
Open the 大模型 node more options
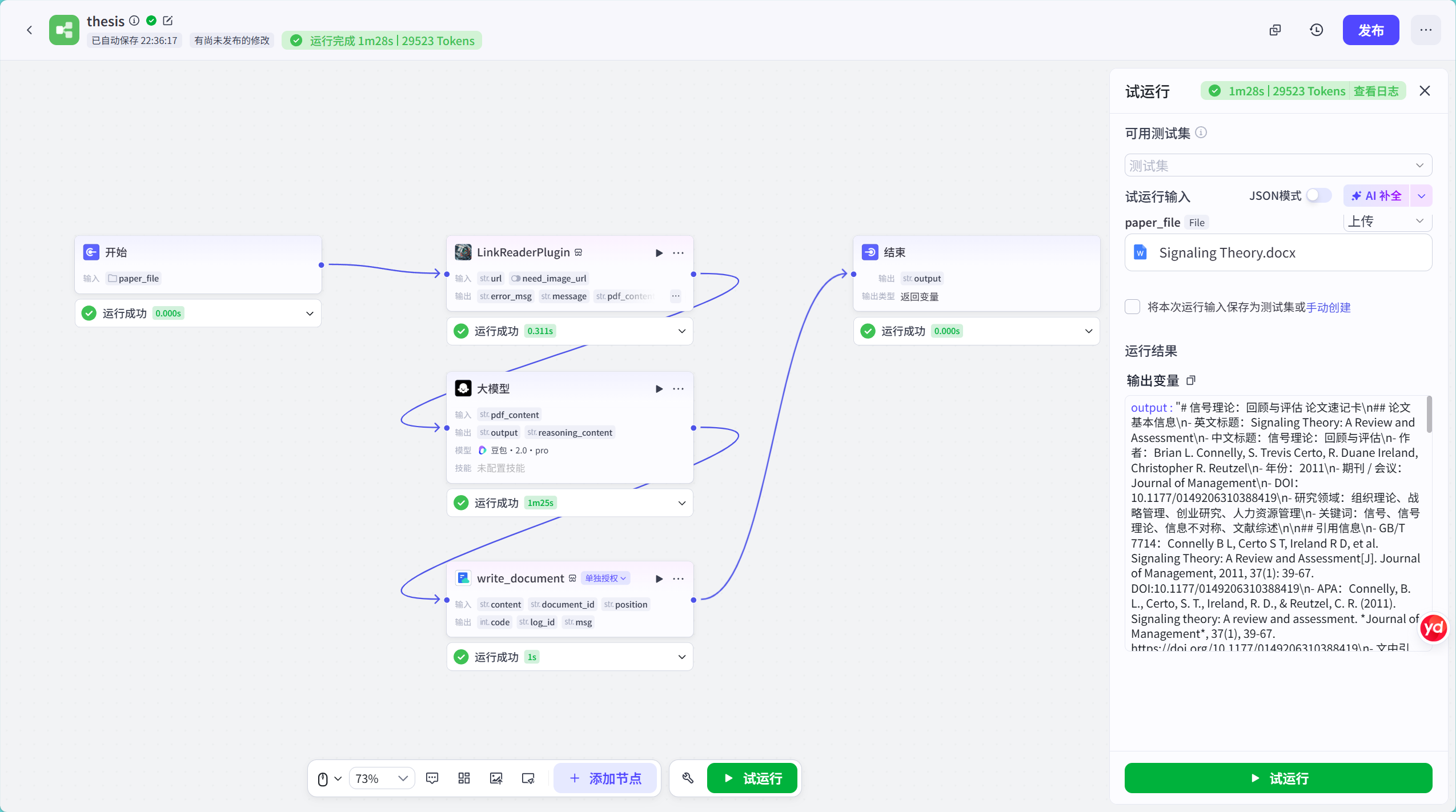(679, 389)
